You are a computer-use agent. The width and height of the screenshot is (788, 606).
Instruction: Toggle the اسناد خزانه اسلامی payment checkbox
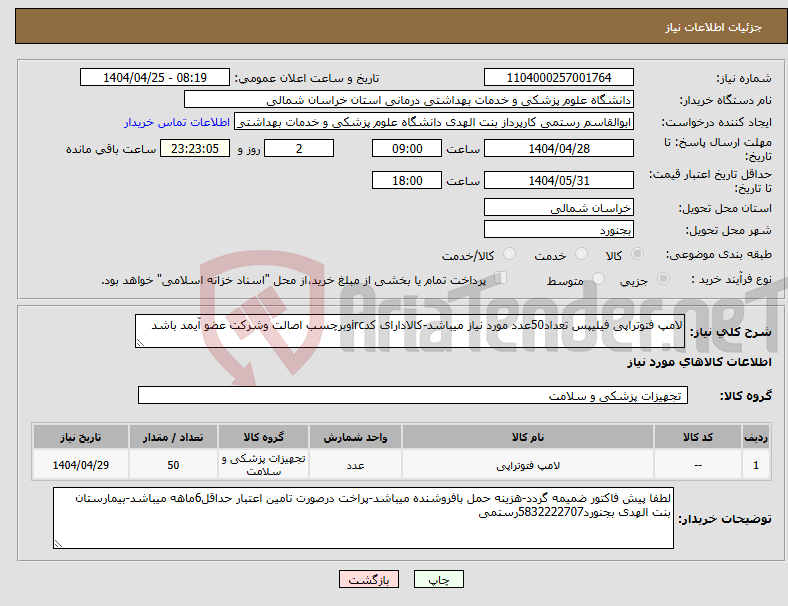pyautogui.click(x=500, y=278)
